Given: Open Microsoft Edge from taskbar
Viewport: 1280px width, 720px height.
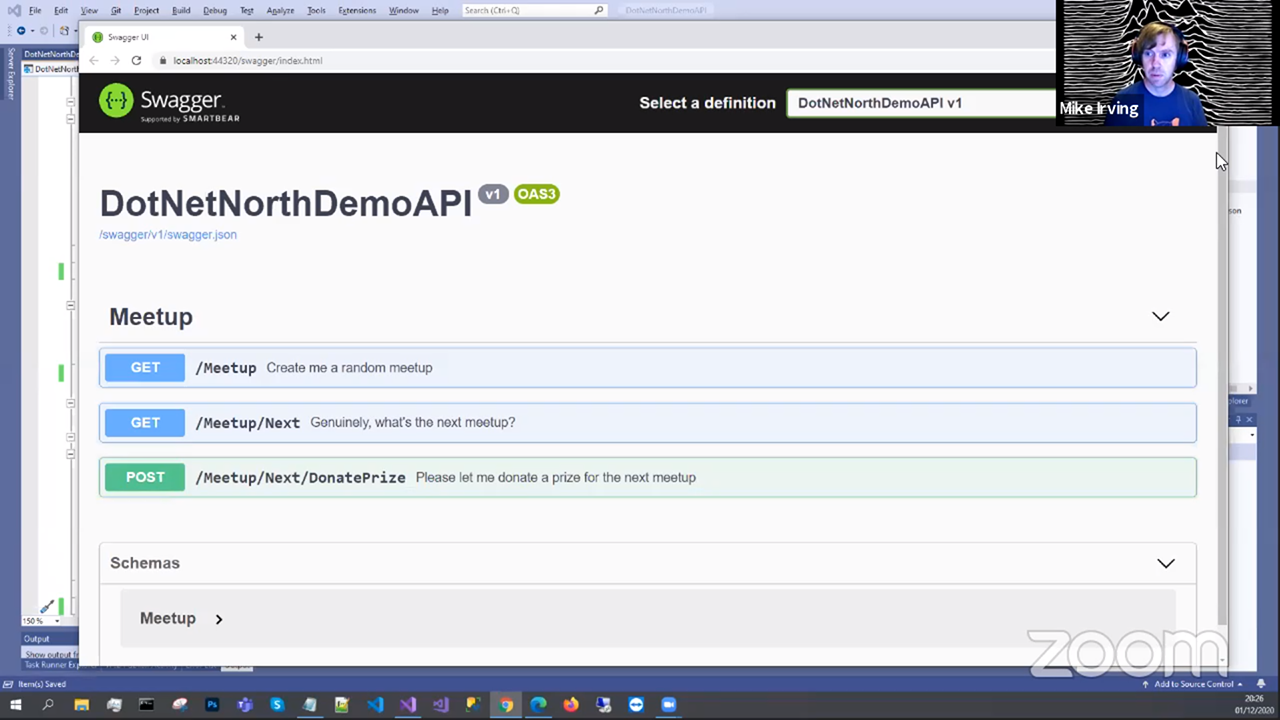Looking at the screenshot, I should tap(538, 705).
